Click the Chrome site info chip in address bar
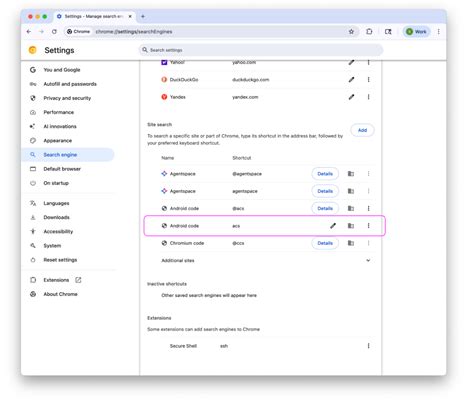 (79, 32)
